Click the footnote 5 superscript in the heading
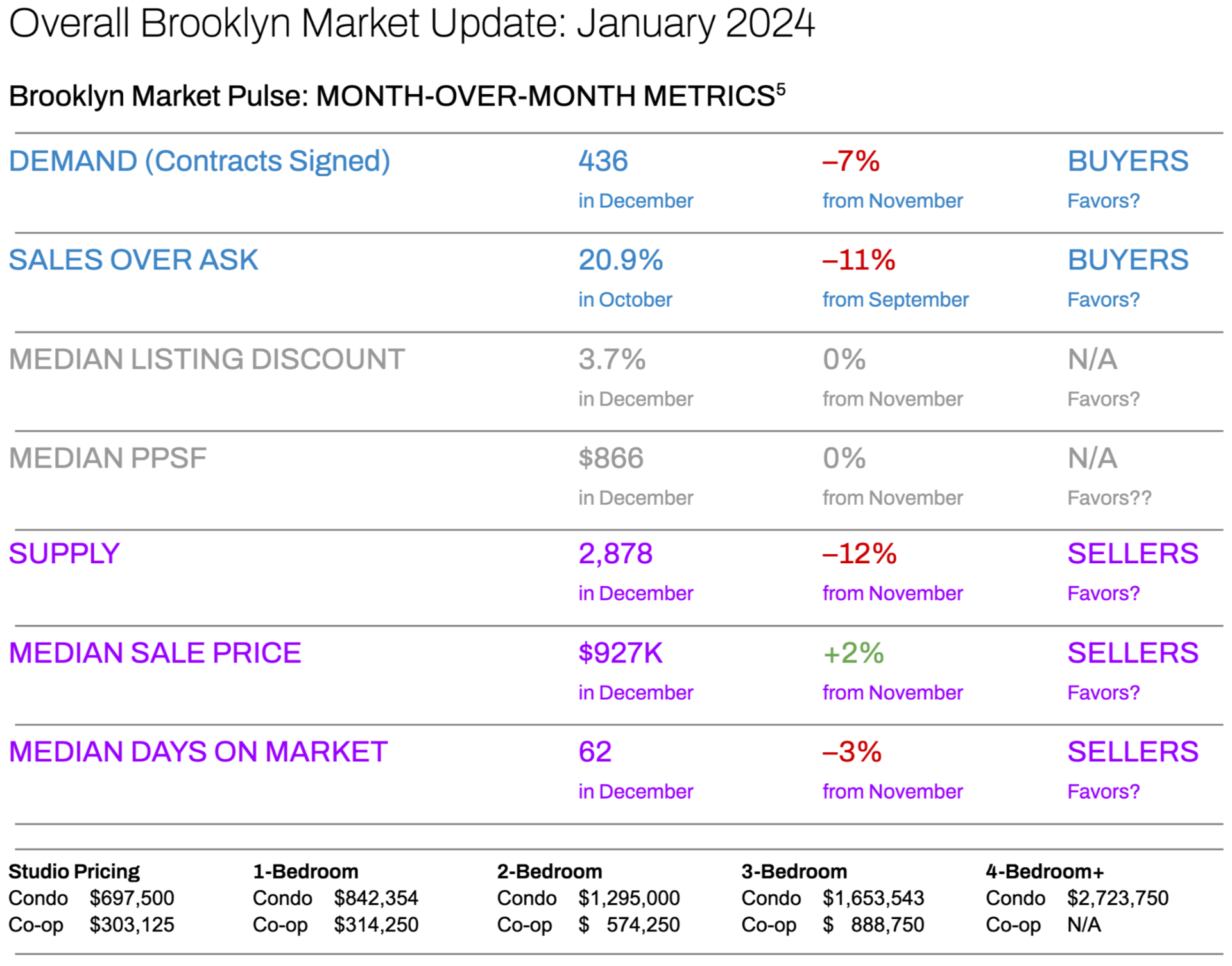This screenshot has width=1232, height=966. 780,89
